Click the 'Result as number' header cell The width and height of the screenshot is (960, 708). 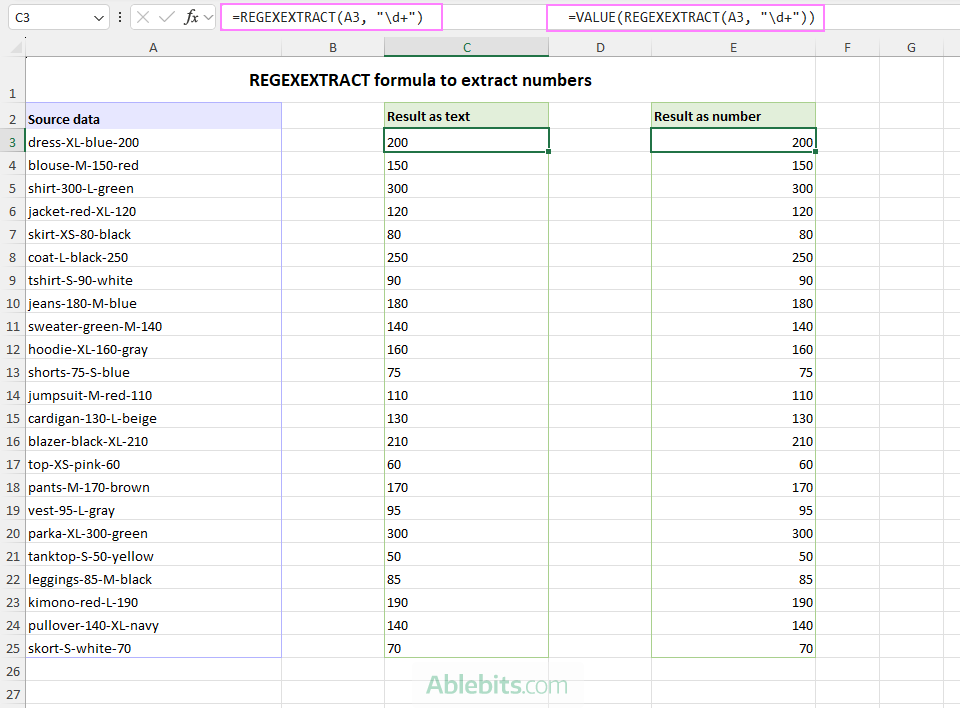733,116
